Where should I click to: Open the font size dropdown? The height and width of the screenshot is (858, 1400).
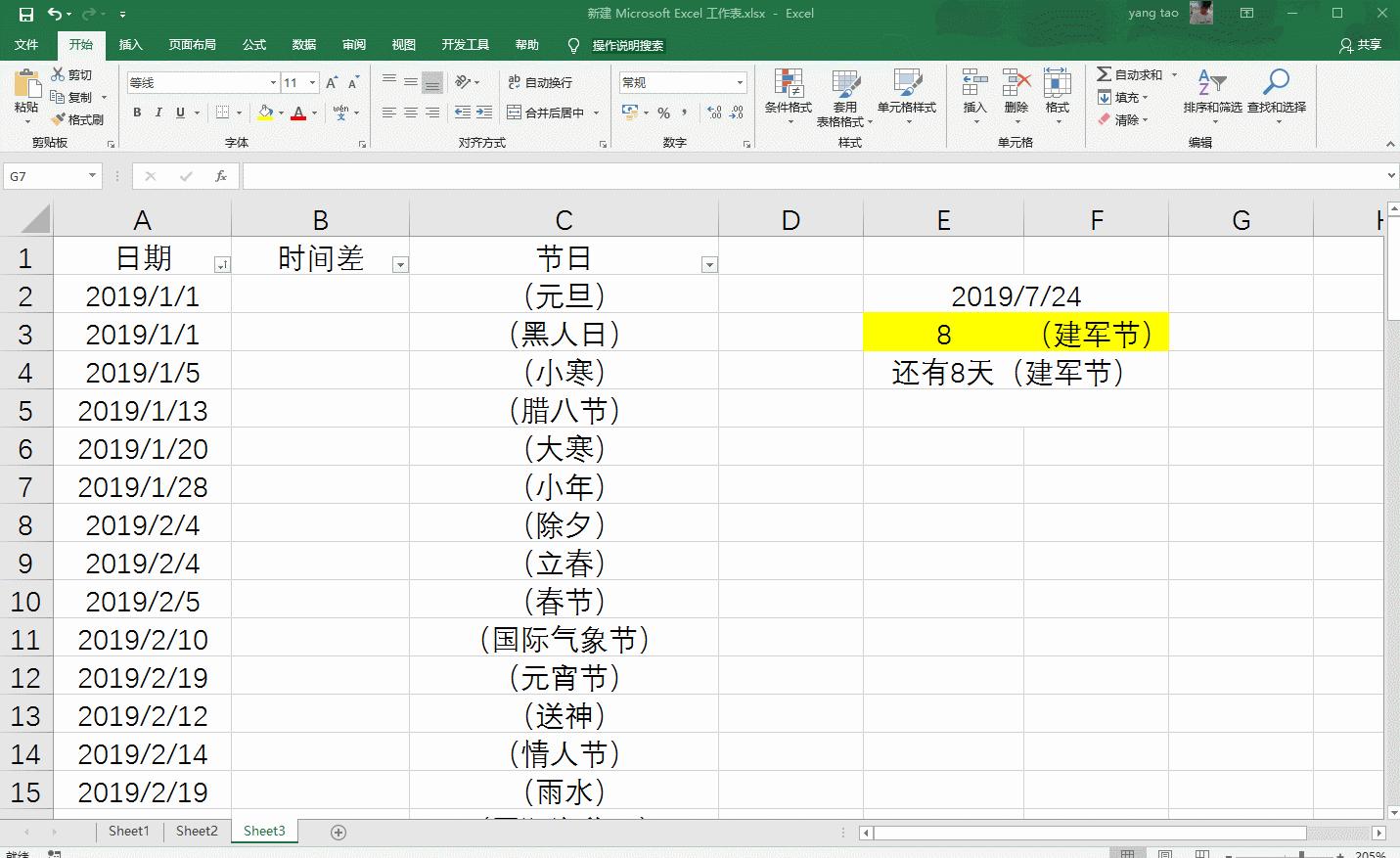[311, 82]
